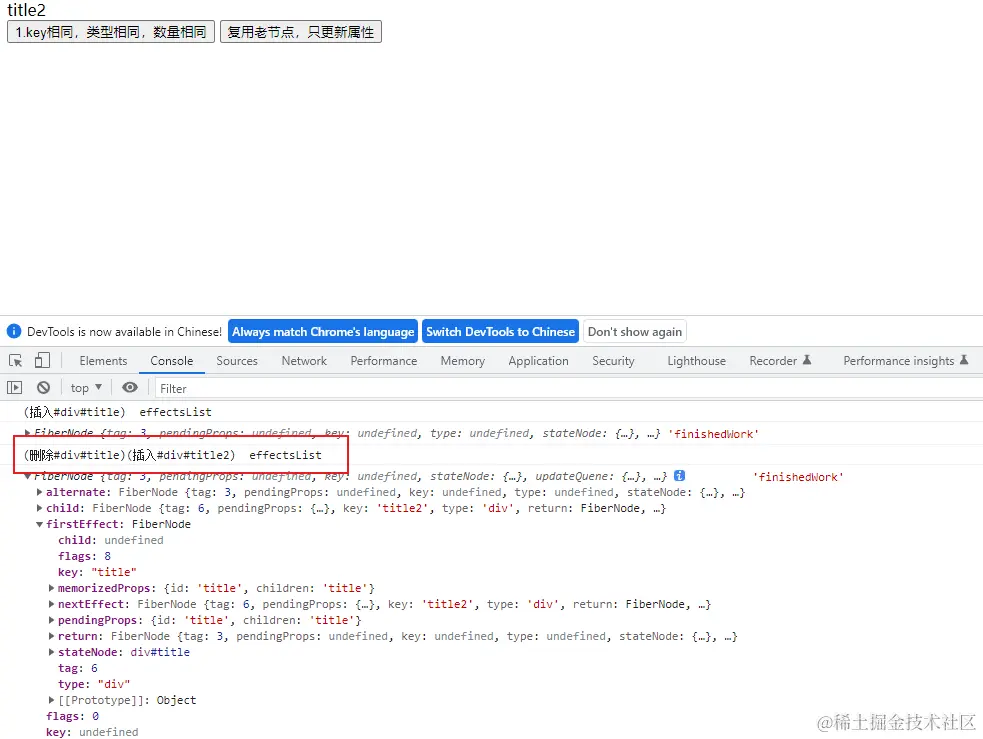Open the Lighthouse tab
The width and height of the screenshot is (983, 739).
[x=697, y=361]
